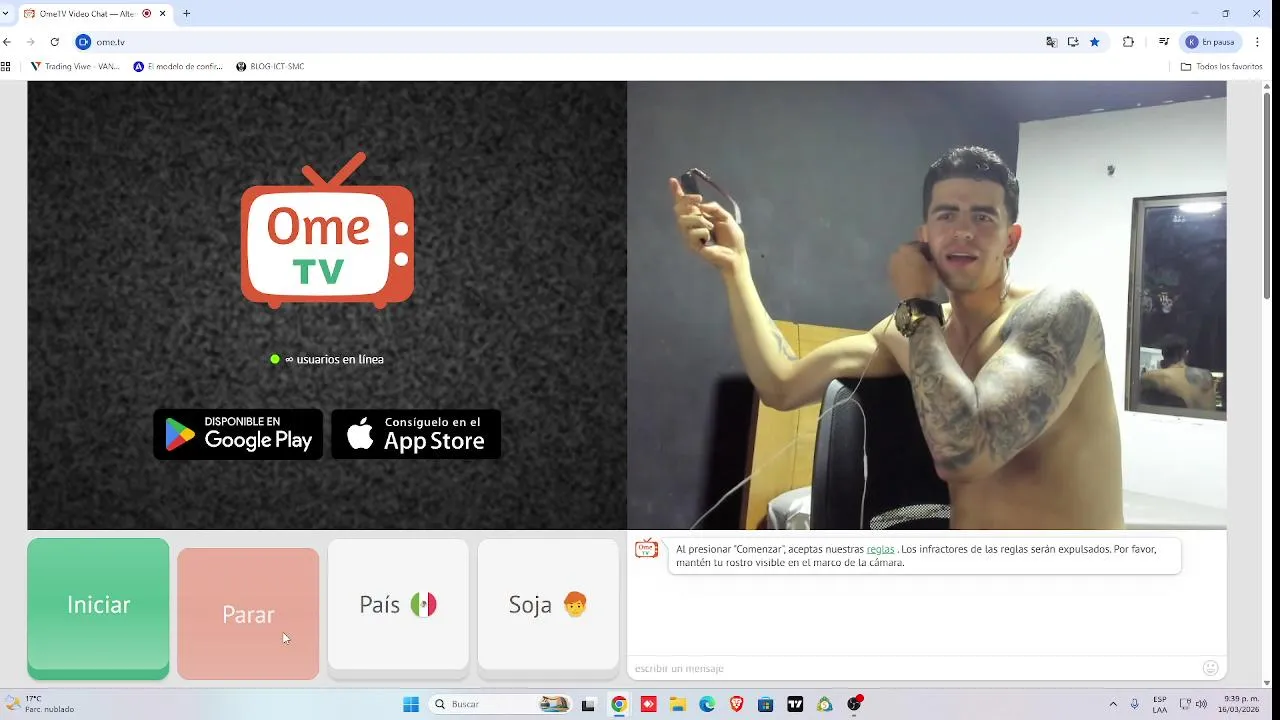Open the weather widget showing 17°C
Image resolution: width=1280 pixels, height=720 pixels.
pos(40,704)
